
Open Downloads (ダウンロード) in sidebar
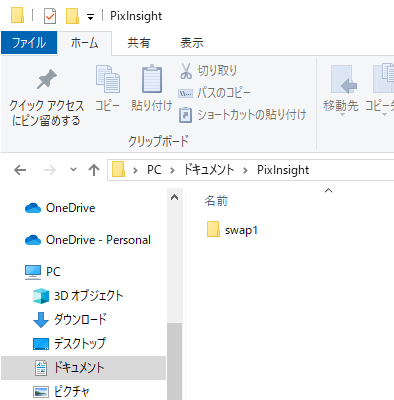click(x=70, y=319)
